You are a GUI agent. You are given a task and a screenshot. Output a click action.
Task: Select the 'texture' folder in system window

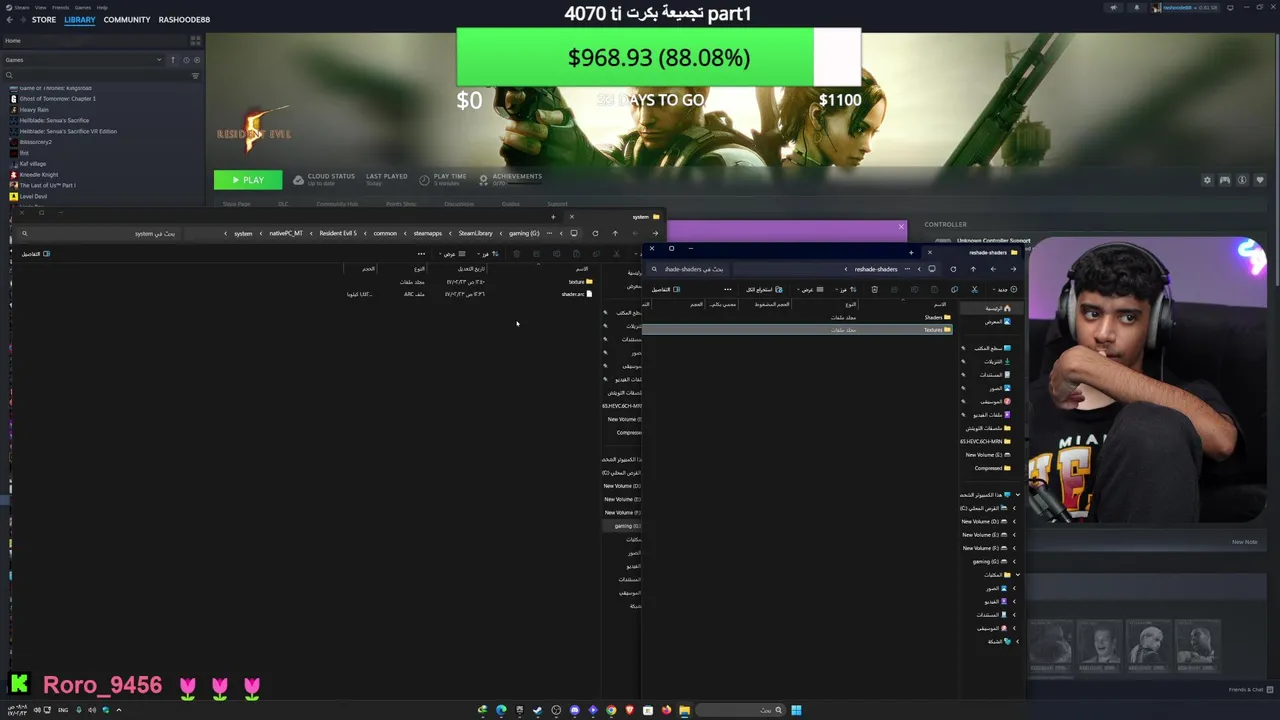coord(580,281)
